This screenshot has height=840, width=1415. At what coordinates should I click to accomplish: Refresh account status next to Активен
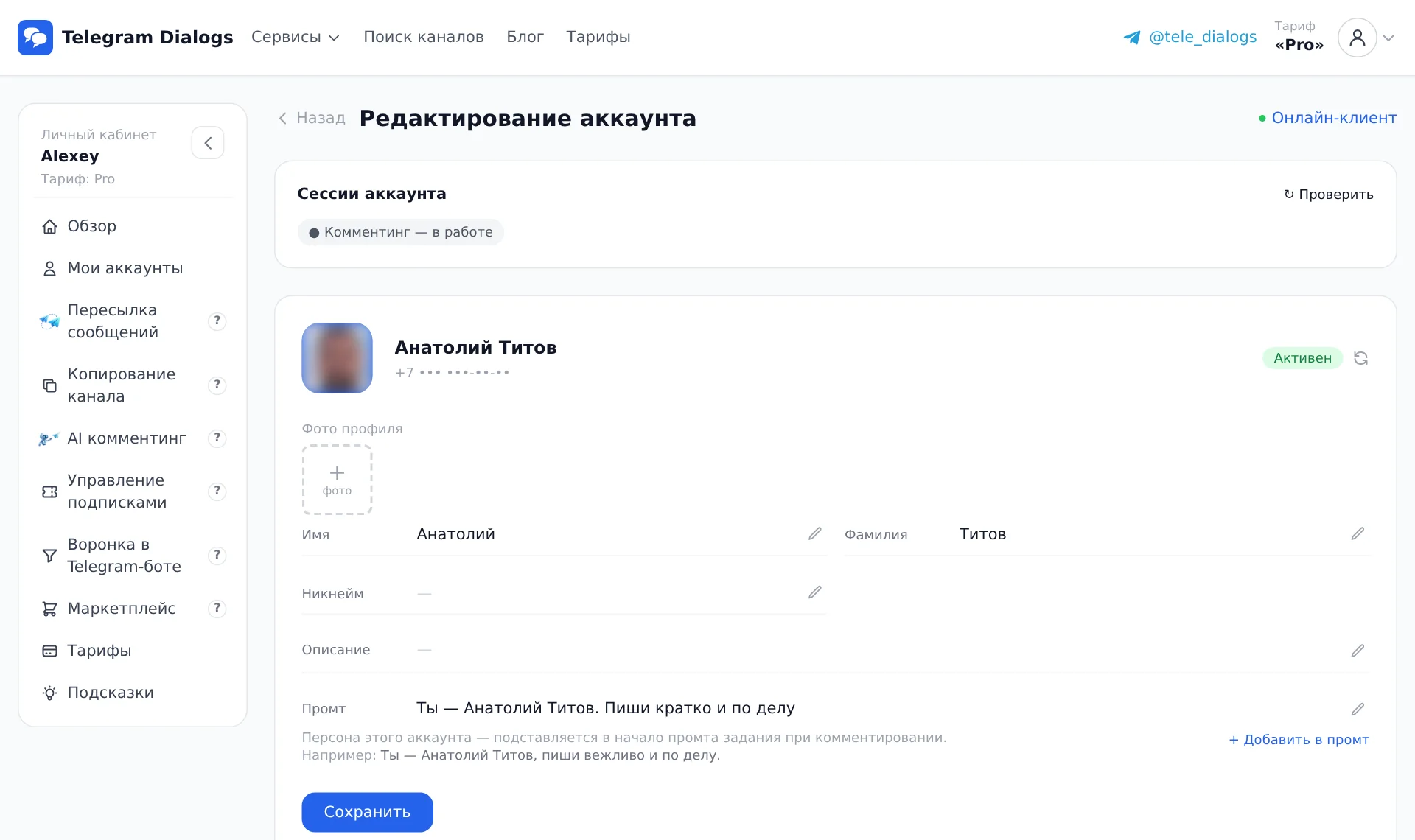pos(1361,358)
